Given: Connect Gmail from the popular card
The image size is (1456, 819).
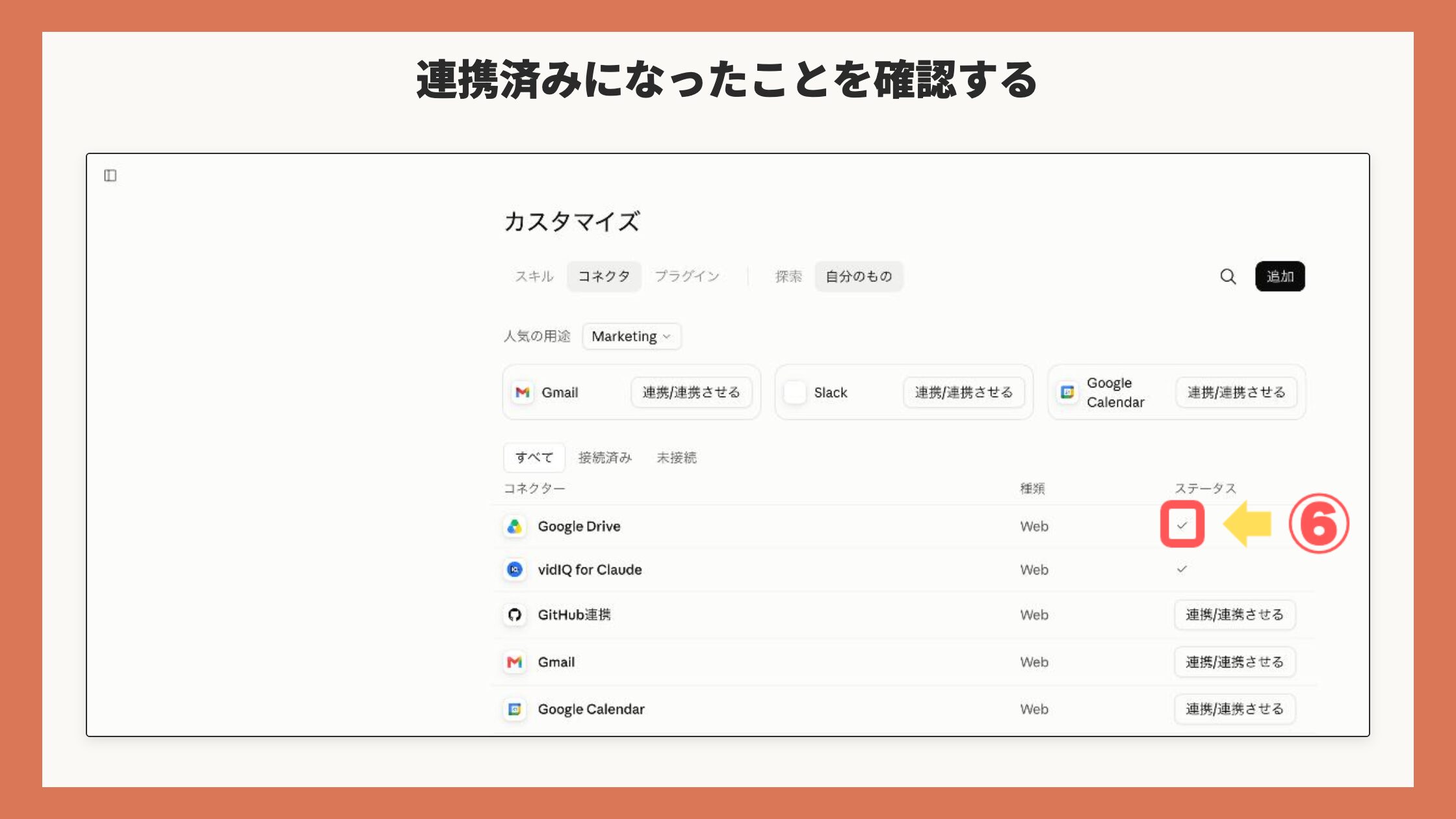Looking at the screenshot, I should coord(692,393).
